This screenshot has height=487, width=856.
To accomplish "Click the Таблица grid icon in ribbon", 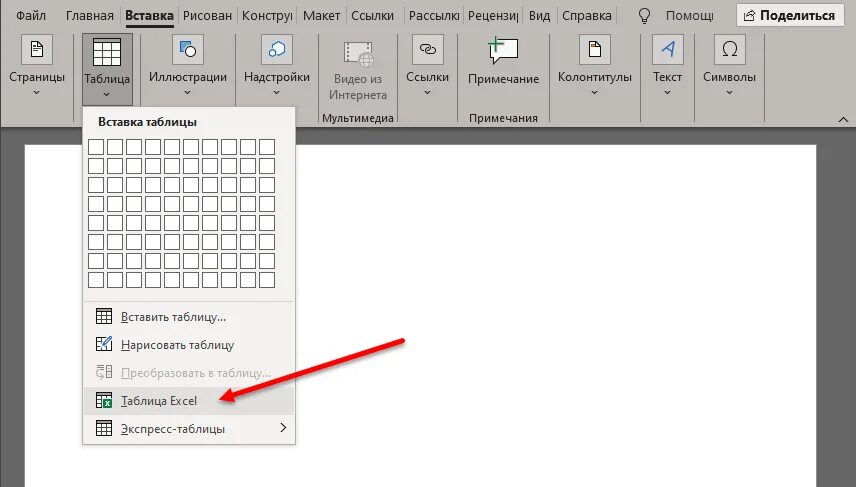I will 106,52.
